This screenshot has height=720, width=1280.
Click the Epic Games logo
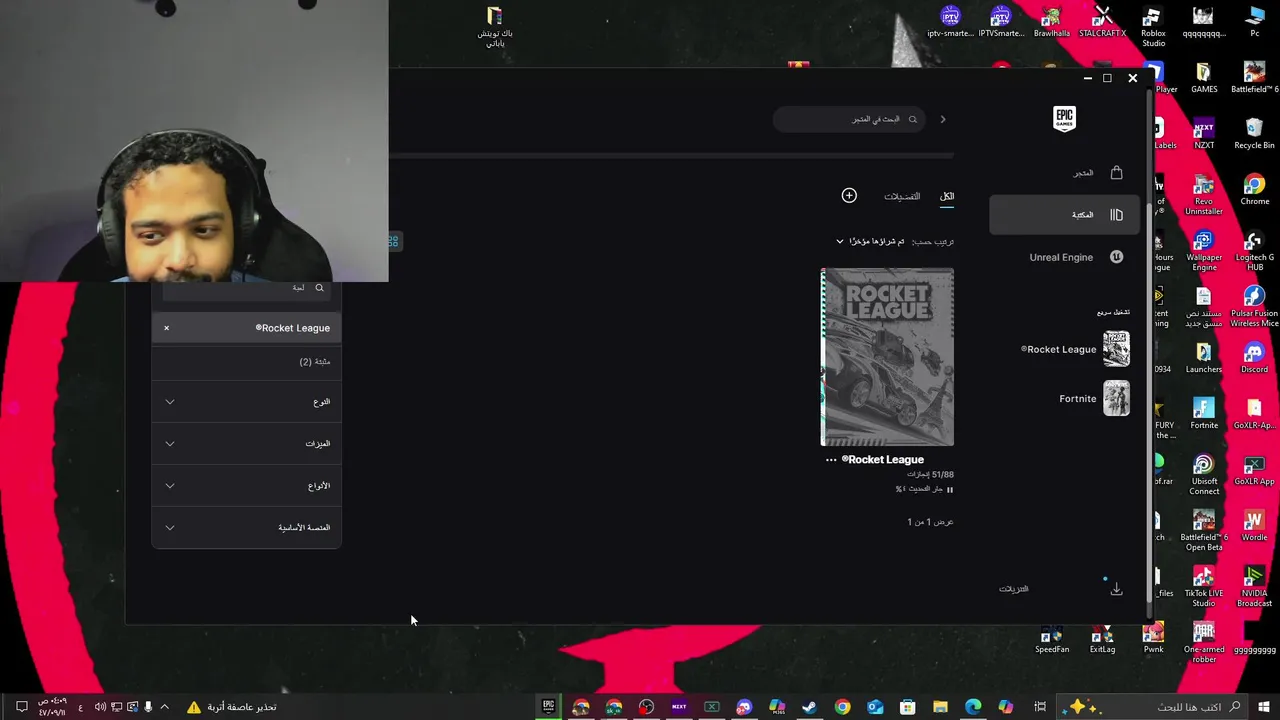[1064, 119]
